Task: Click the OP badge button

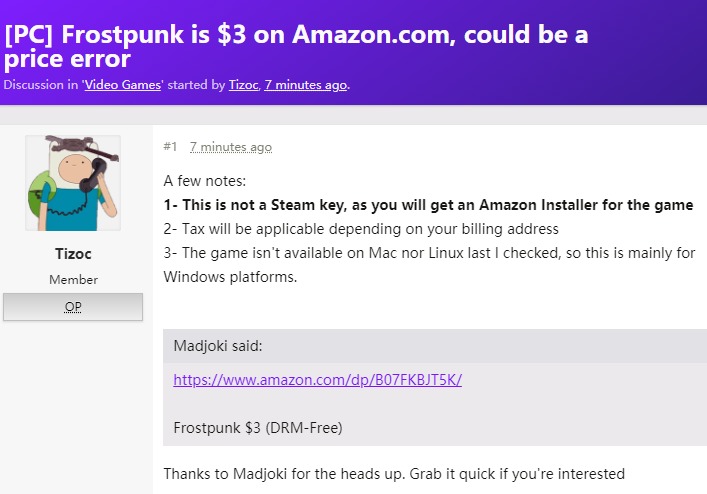Action: coord(73,307)
